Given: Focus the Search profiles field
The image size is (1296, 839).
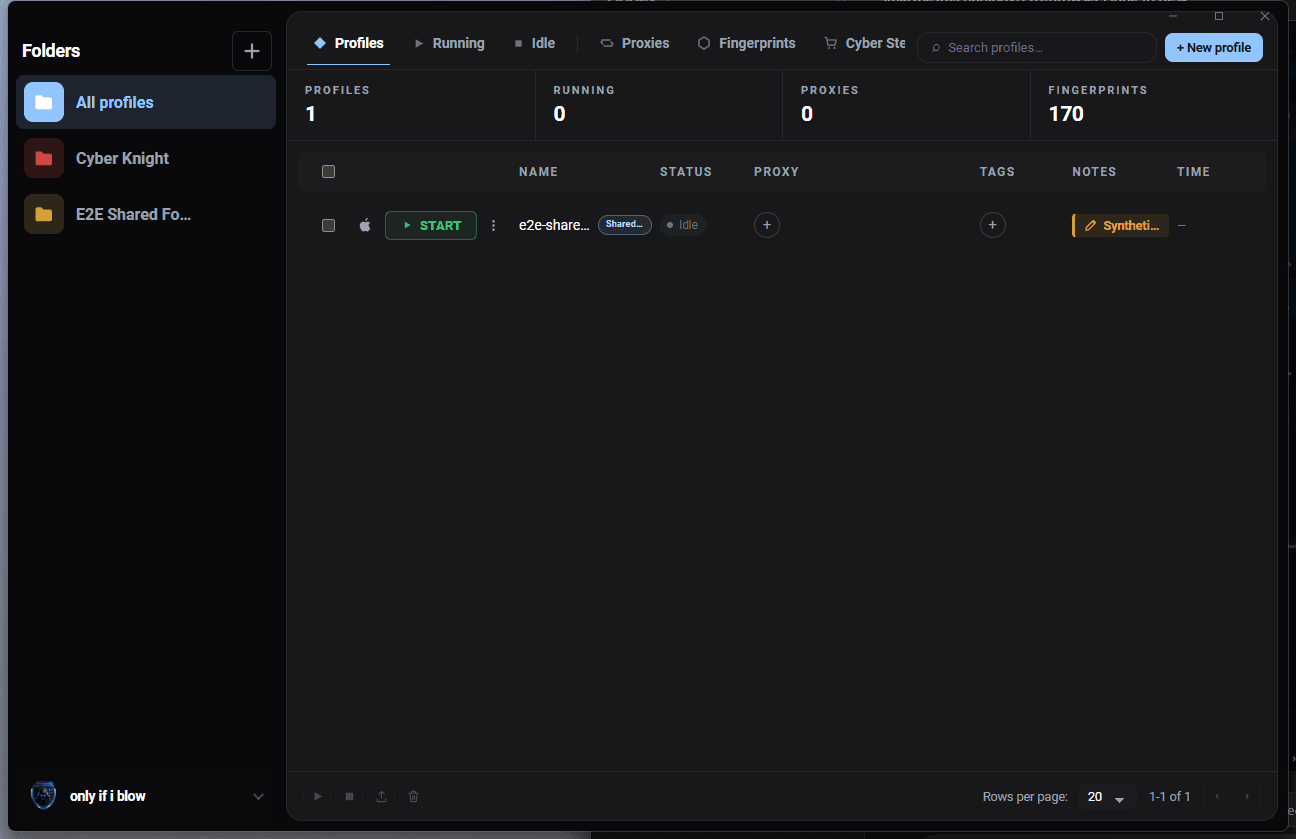Looking at the screenshot, I should click(x=1037, y=48).
